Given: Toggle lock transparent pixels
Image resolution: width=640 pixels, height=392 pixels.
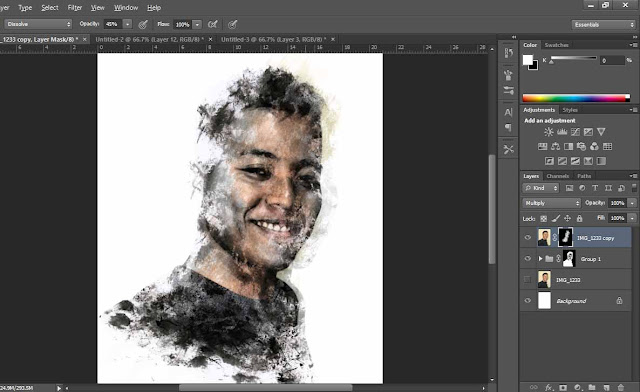Looking at the screenshot, I should 544,218.
